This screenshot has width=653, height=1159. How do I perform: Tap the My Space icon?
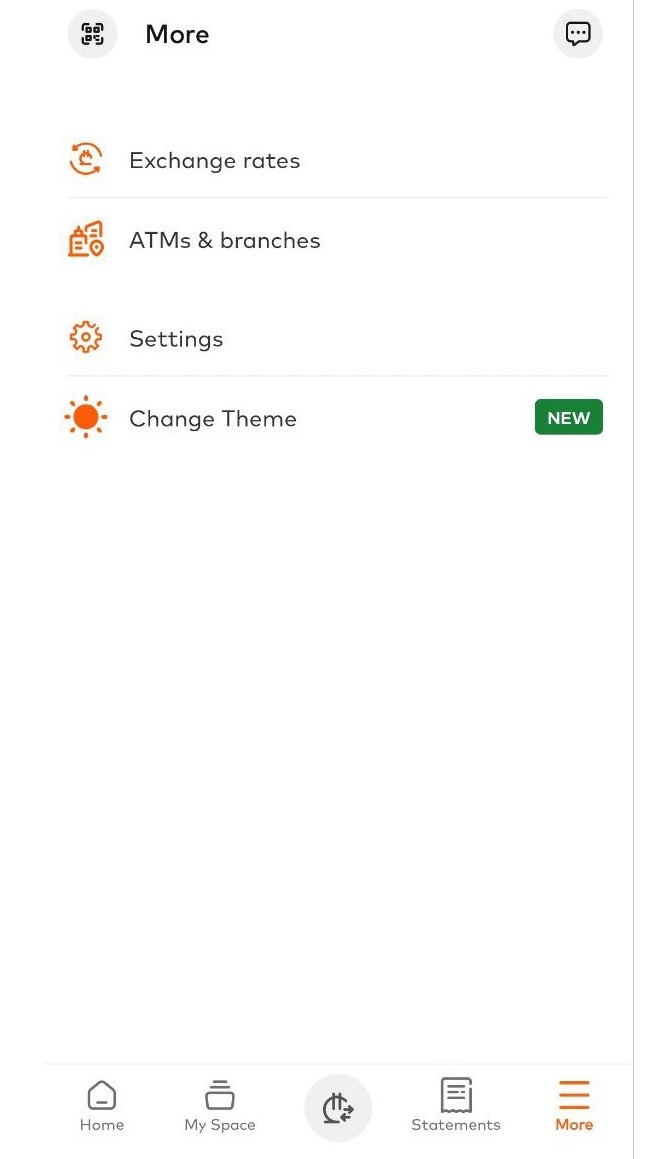[x=220, y=1096]
